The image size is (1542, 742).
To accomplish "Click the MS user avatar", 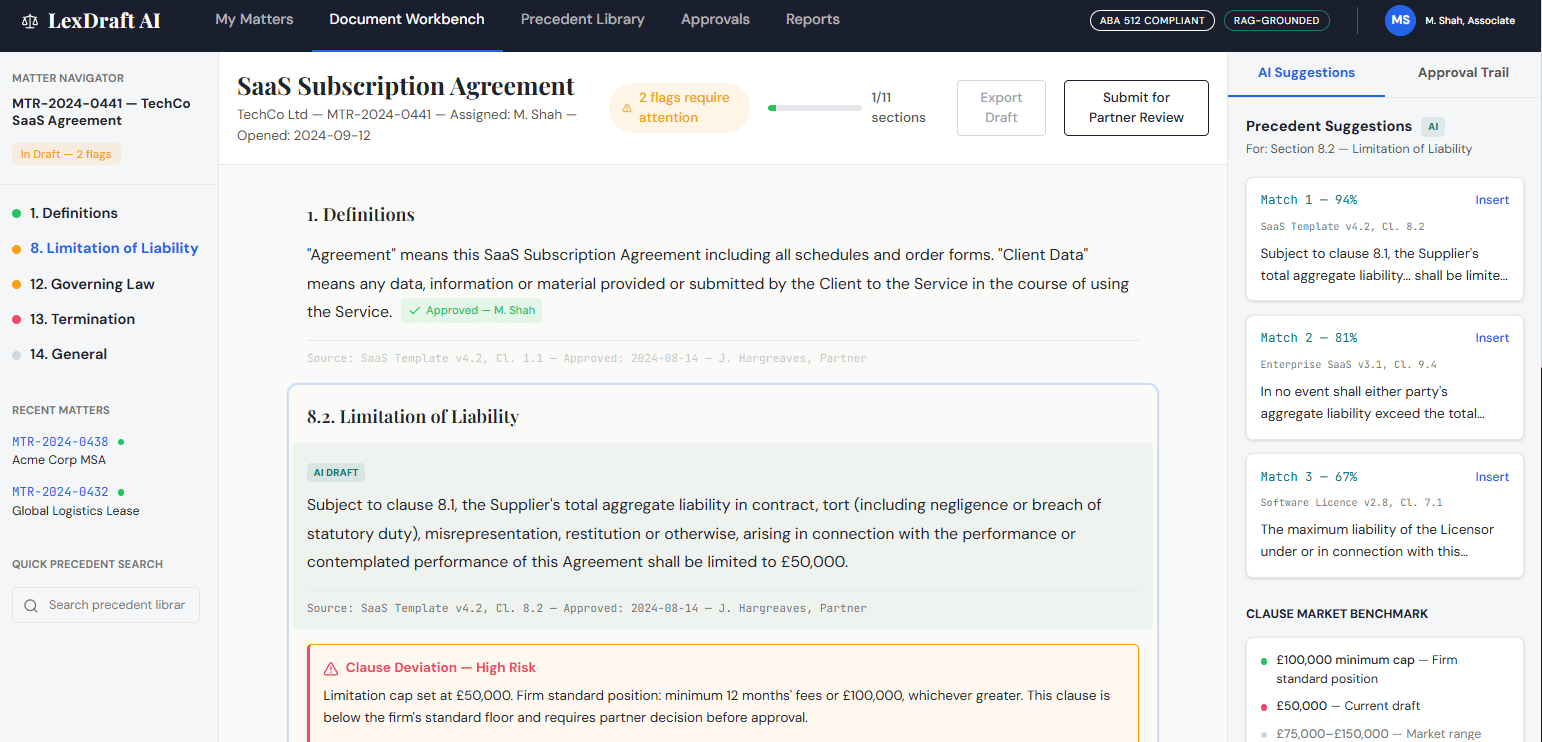I will pos(1400,20).
